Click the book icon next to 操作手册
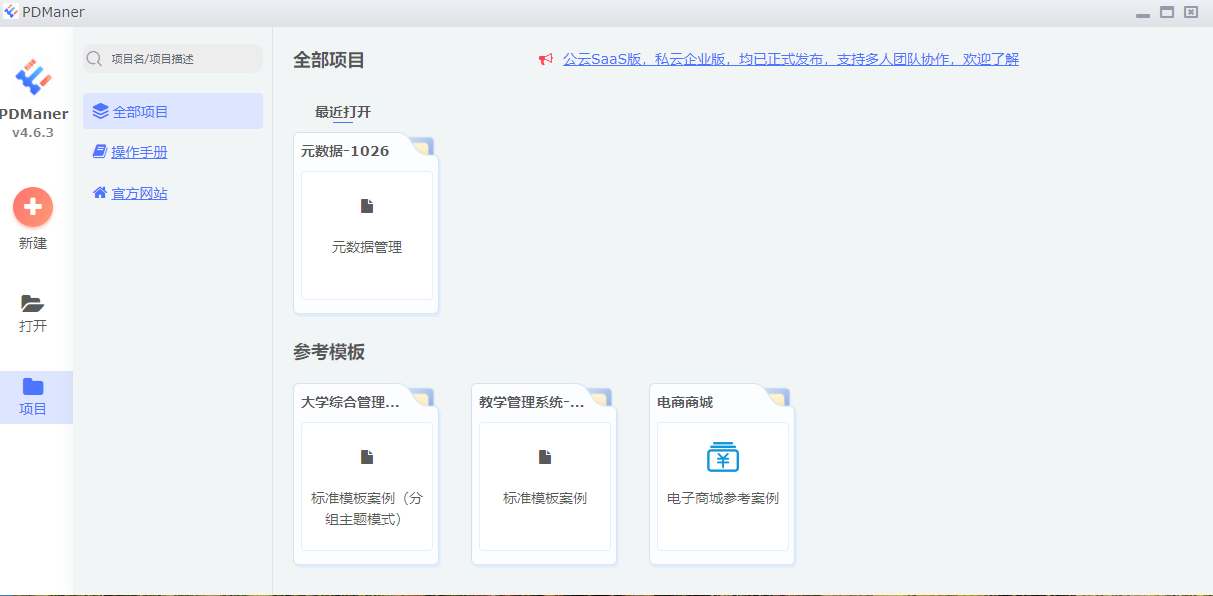This screenshot has width=1213, height=596. click(x=99, y=151)
